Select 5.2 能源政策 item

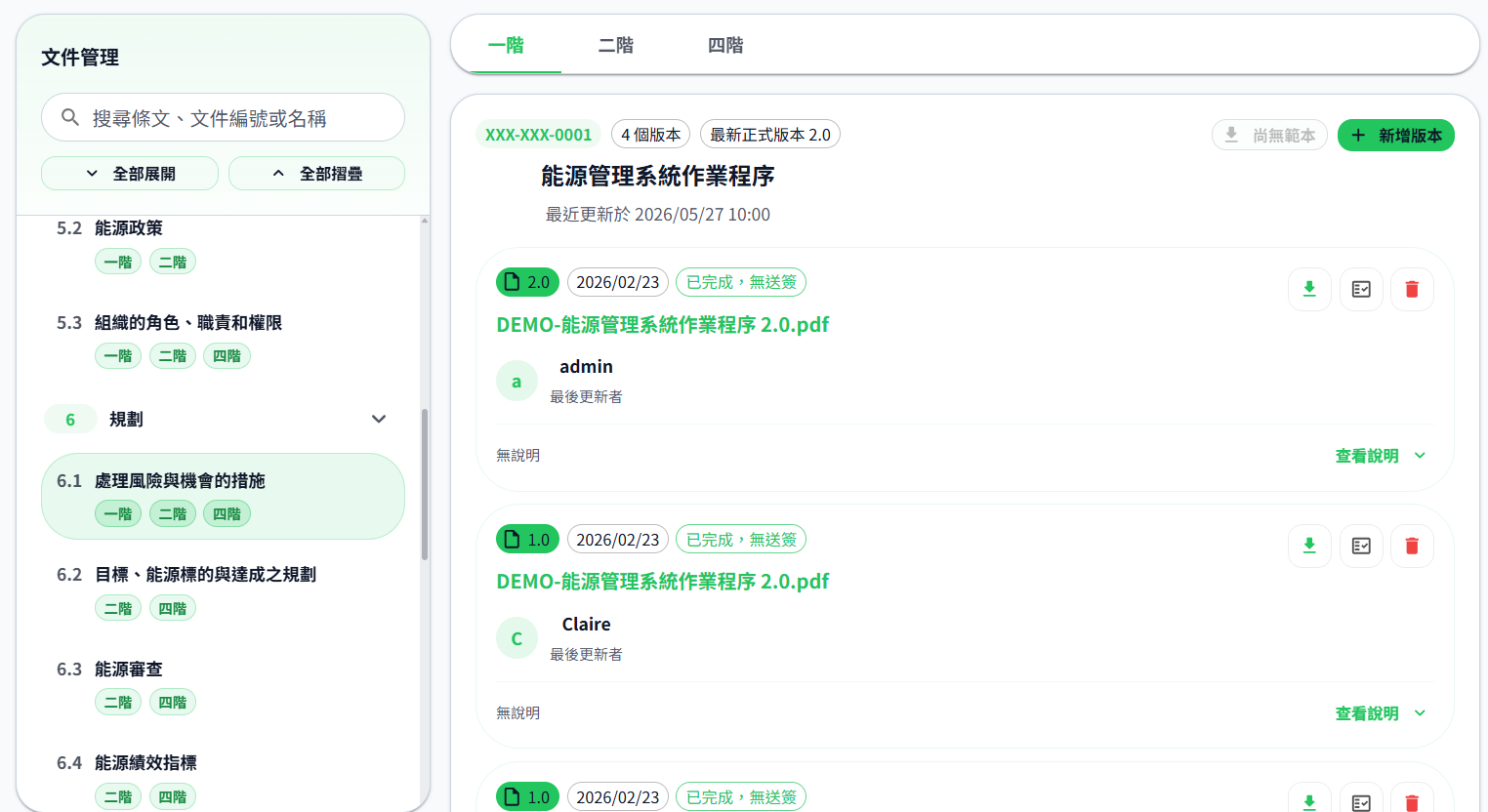pyautogui.click(x=223, y=244)
